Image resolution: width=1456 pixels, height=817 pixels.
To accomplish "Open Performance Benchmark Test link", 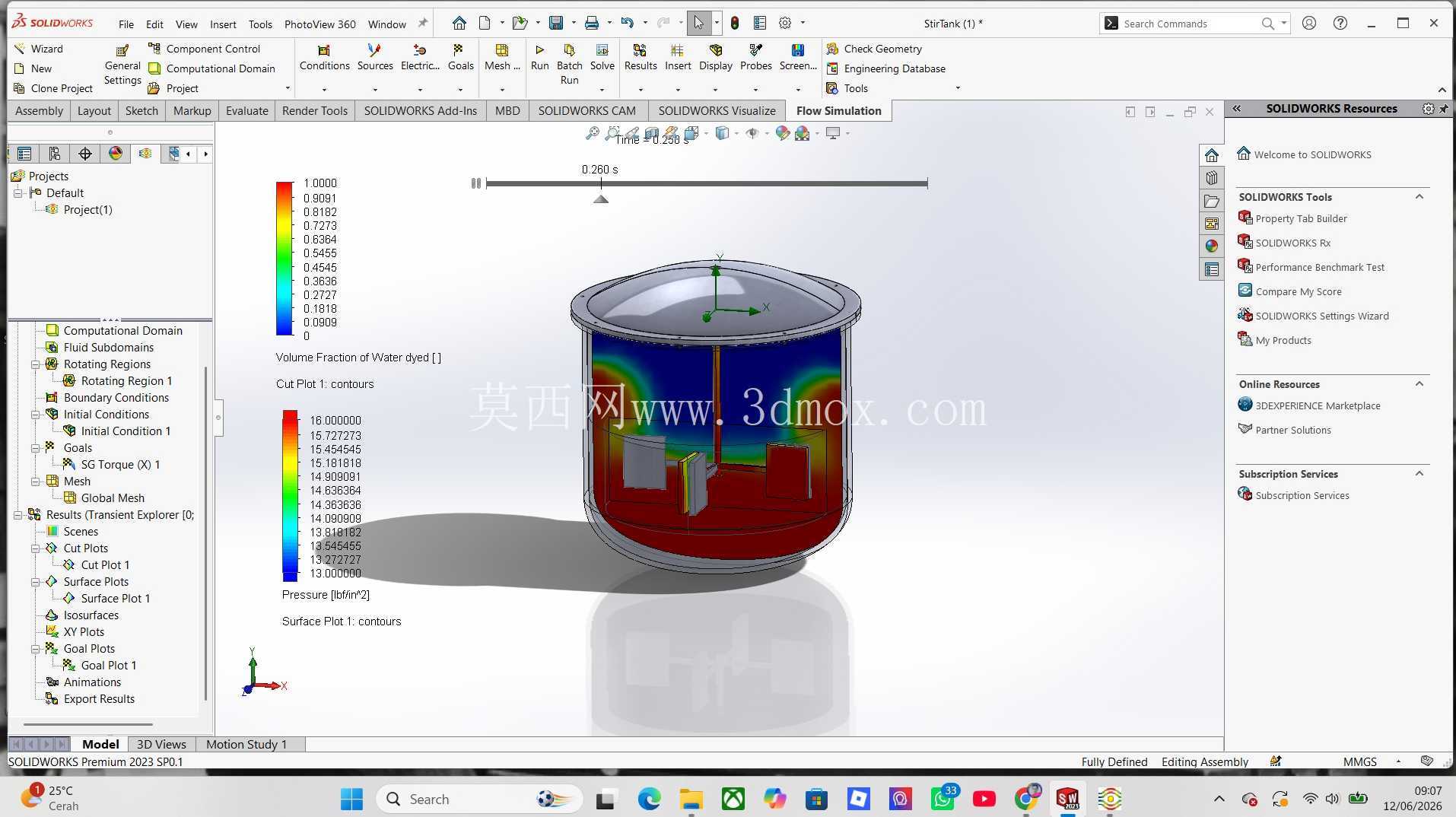I will (x=1320, y=267).
